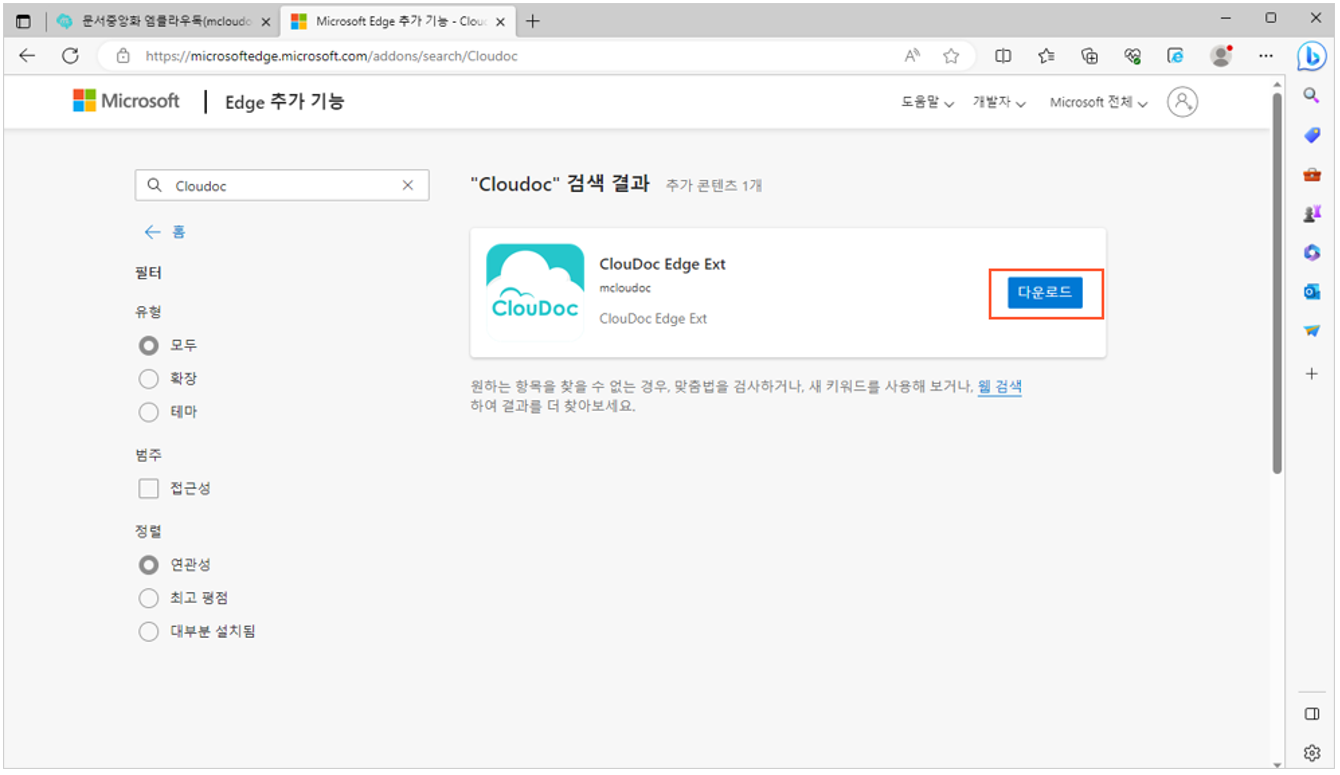1340x775 pixels.
Task: Sort by 최고 평점 radio button
Action: coord(149,598)
